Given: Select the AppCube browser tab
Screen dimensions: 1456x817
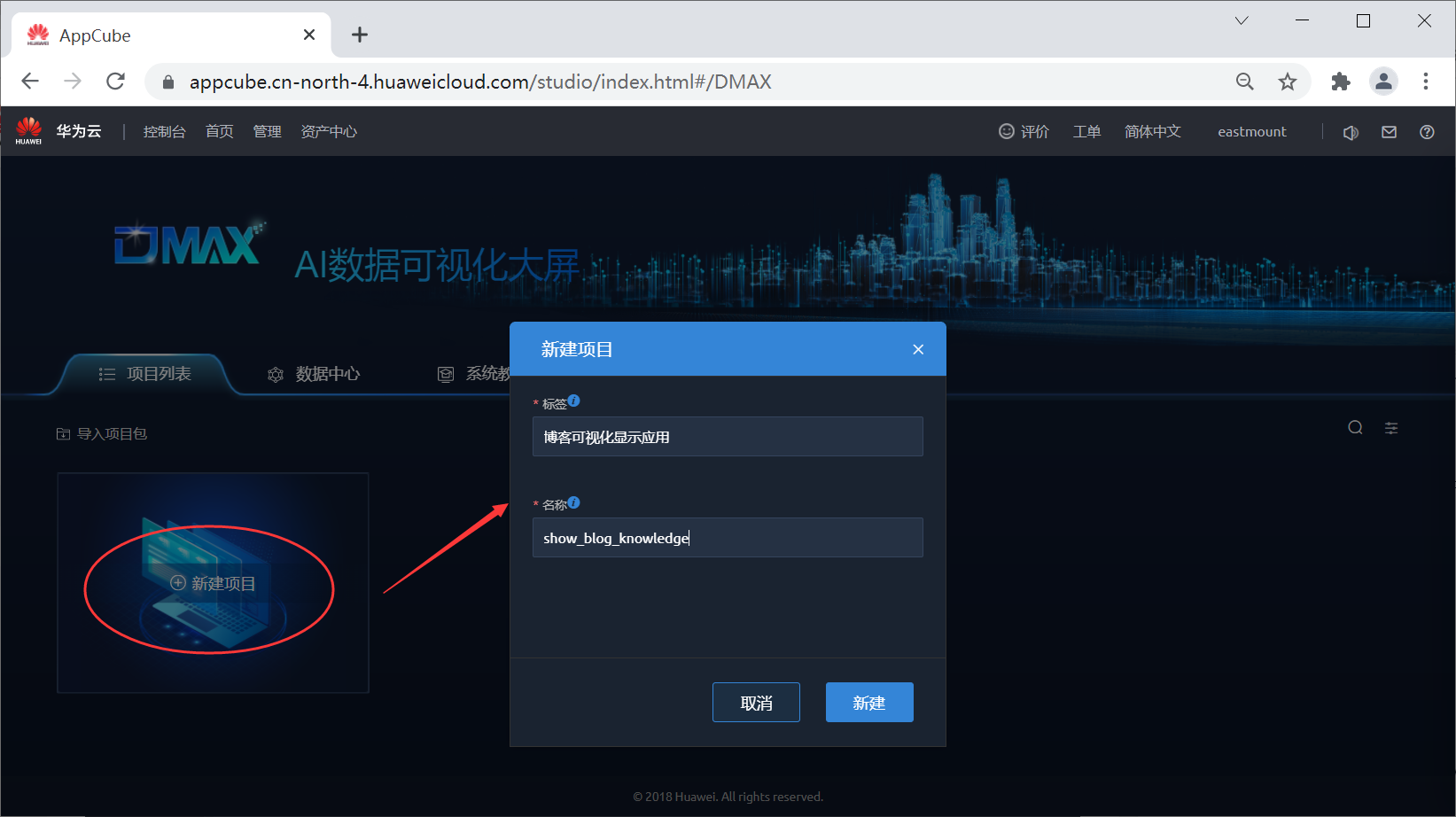Looking at the screenshot, I should [x=171, y=35].
